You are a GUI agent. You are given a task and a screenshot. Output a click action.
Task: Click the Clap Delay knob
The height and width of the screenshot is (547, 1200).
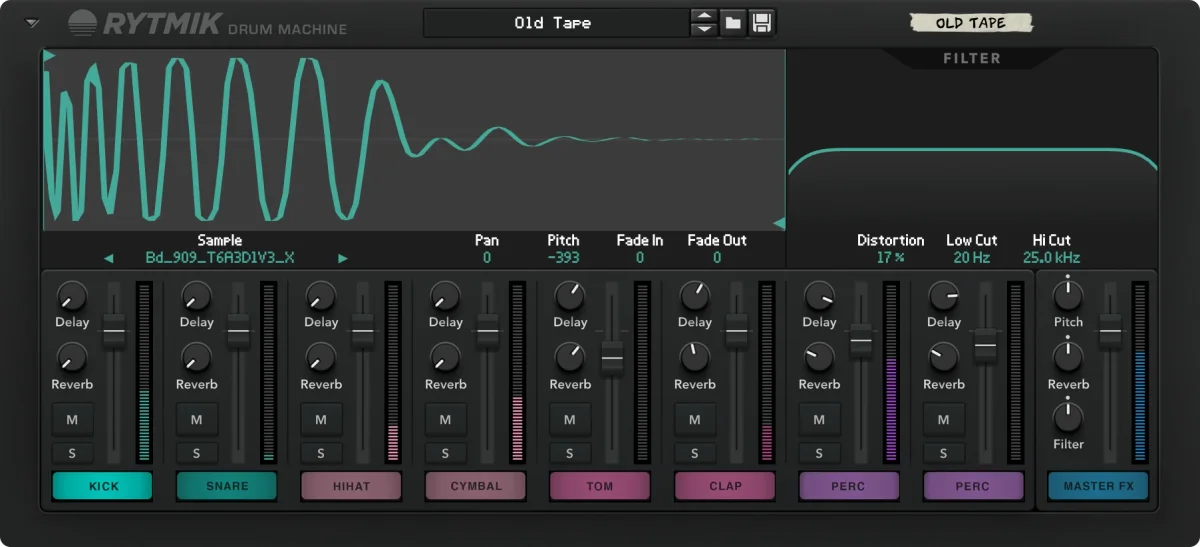click(695, 296)
